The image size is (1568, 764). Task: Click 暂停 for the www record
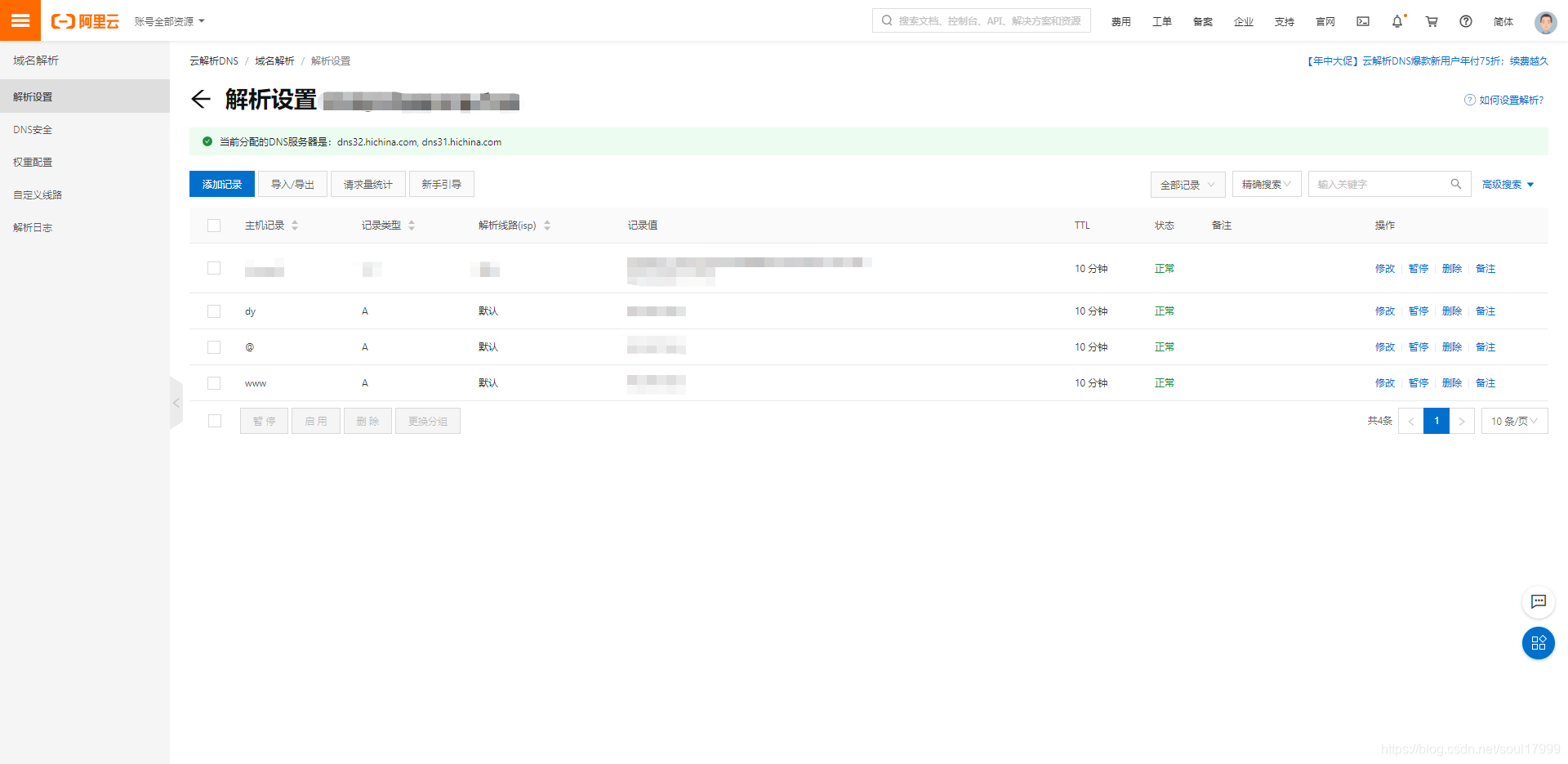coord(1419,383)
